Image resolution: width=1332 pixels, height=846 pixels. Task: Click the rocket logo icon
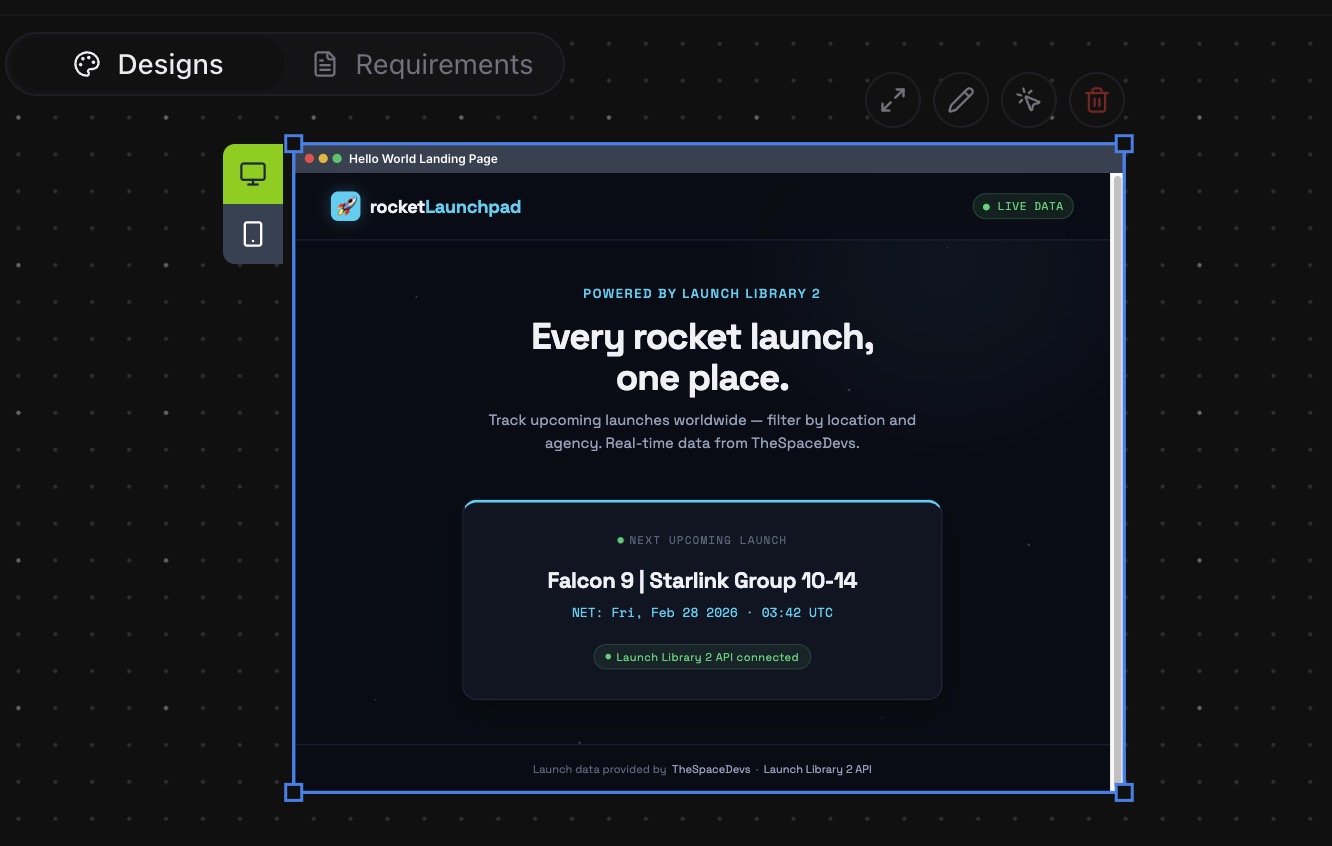point(346,206)
